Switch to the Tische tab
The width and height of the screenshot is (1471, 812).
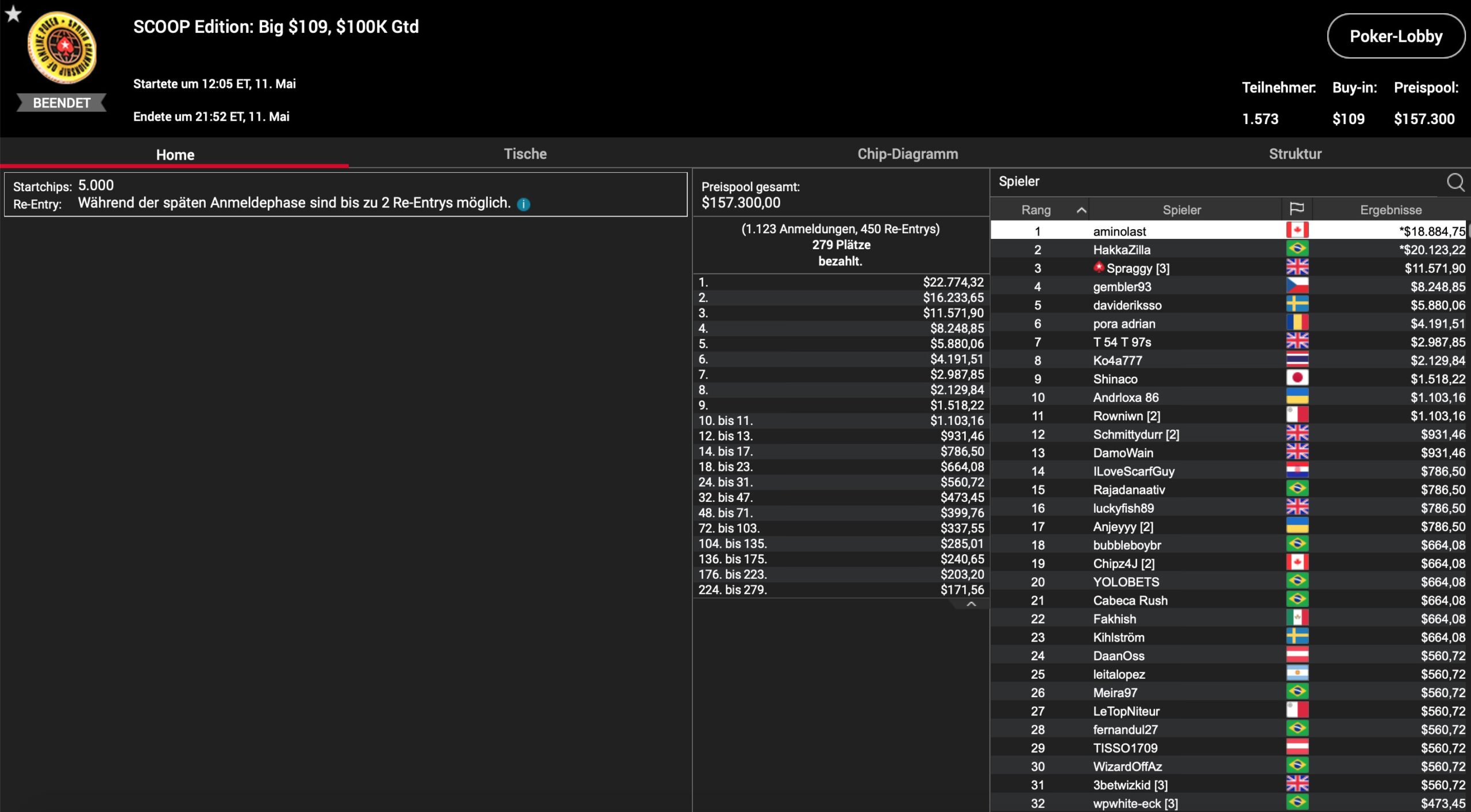[x=525, y=154]
